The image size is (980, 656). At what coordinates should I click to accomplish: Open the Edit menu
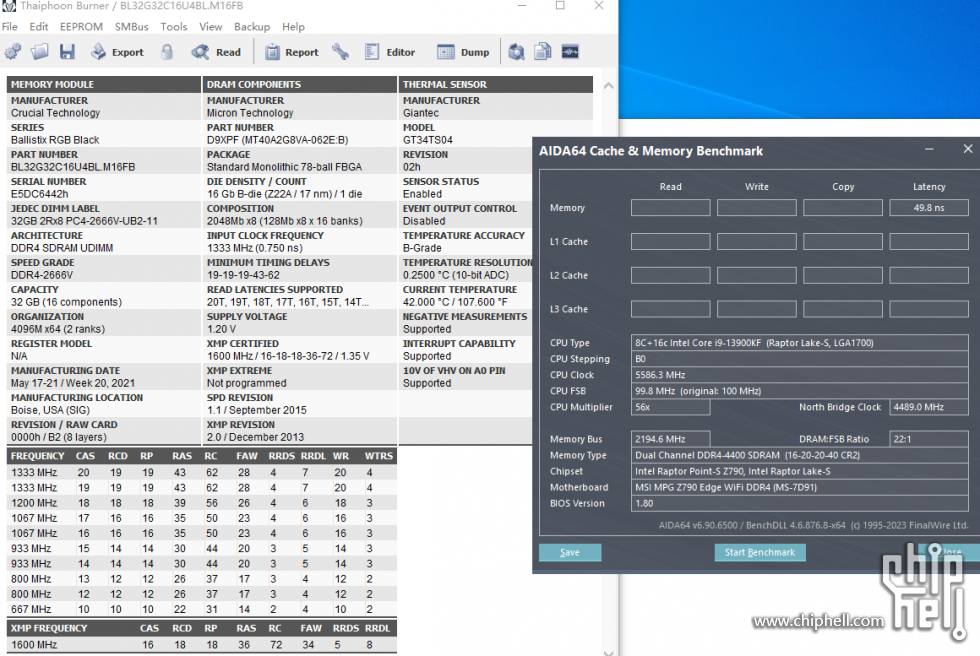[x=39, y=27]
